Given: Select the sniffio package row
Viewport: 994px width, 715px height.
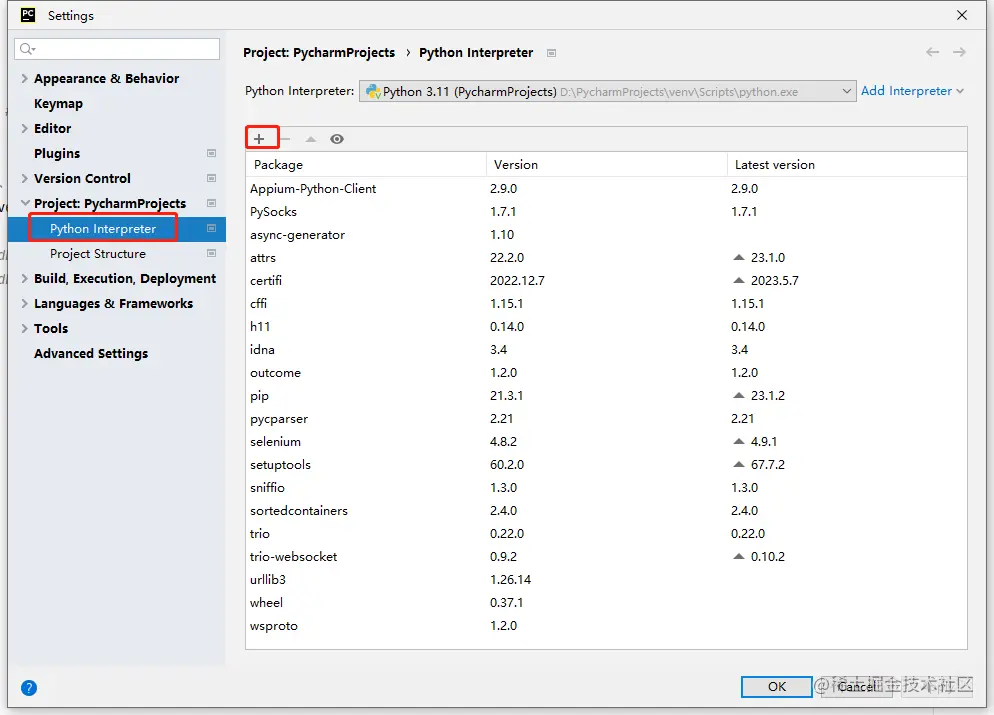Looking at the screenshot, I should (x=606, y=487).
